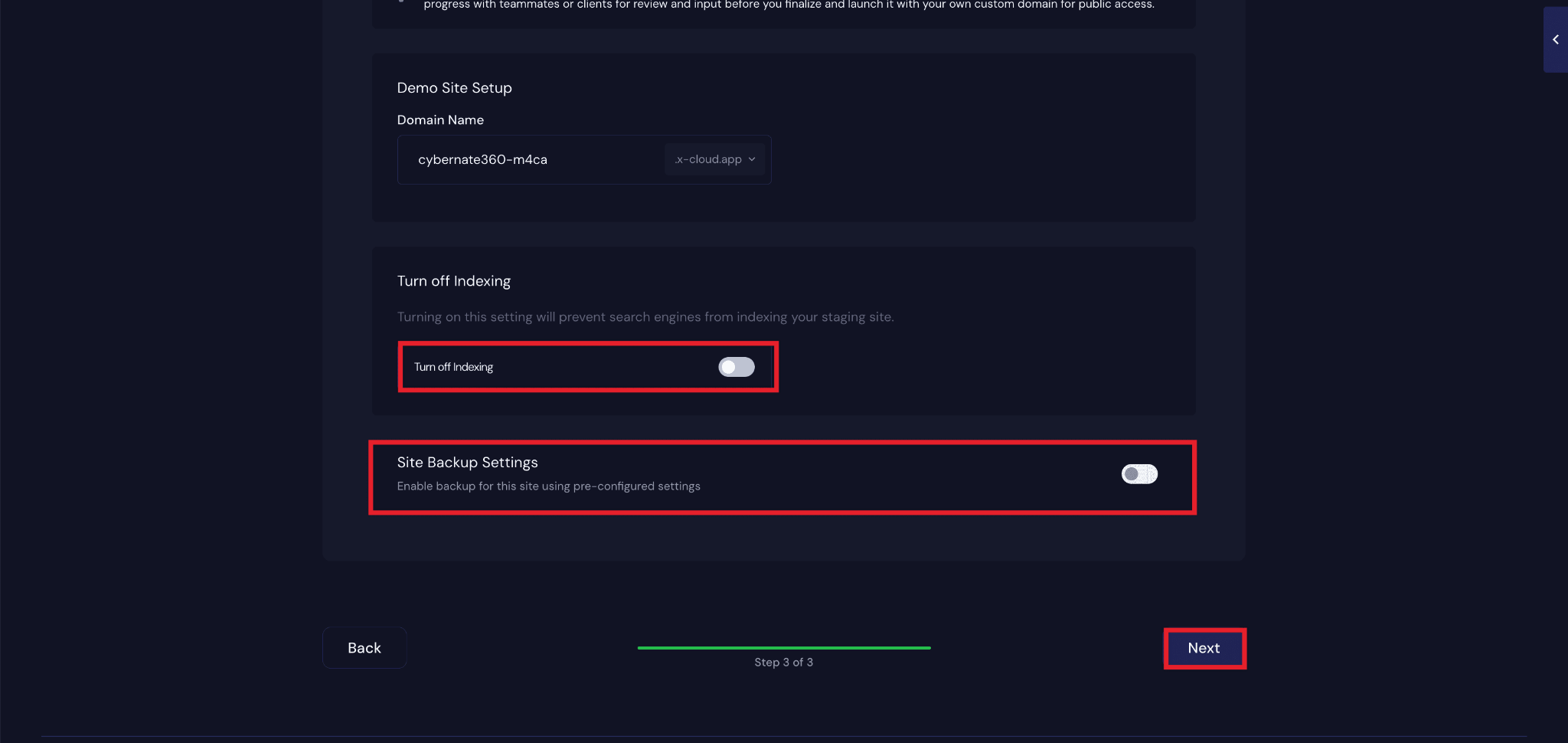Click the description about preventing search engine indexing

click(645, 317)
